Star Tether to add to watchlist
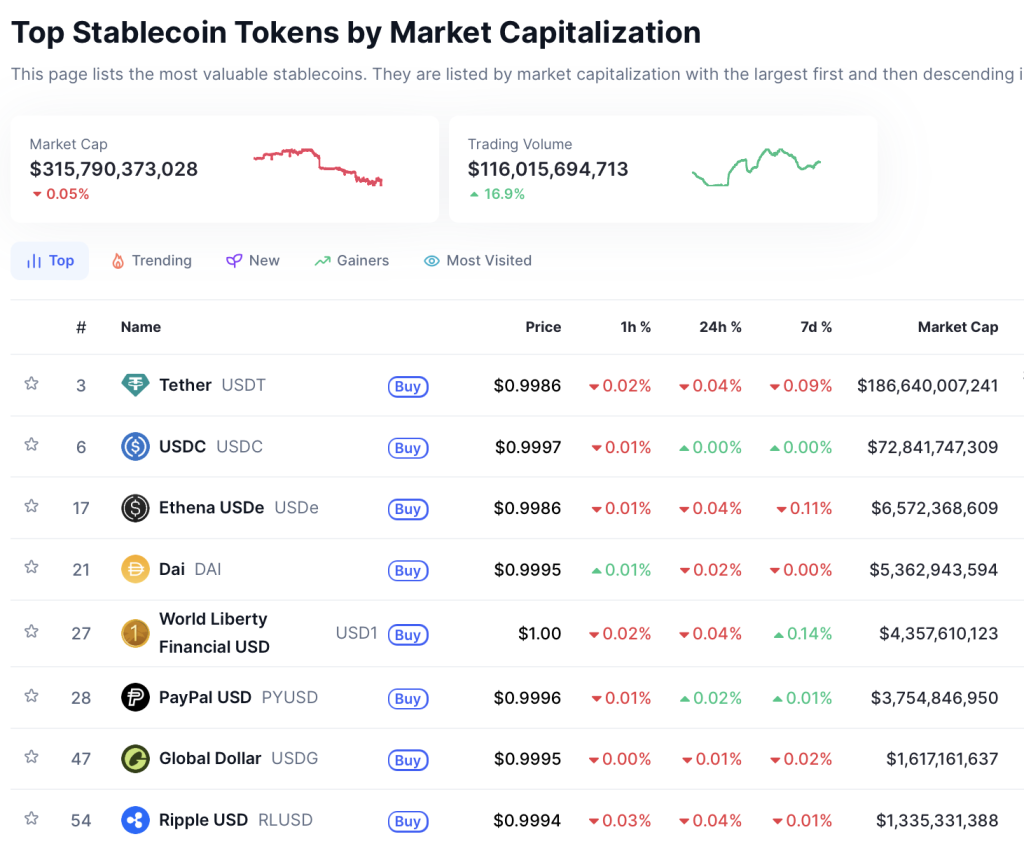This screenshot has width=1024, height=846. click(31, 384)
